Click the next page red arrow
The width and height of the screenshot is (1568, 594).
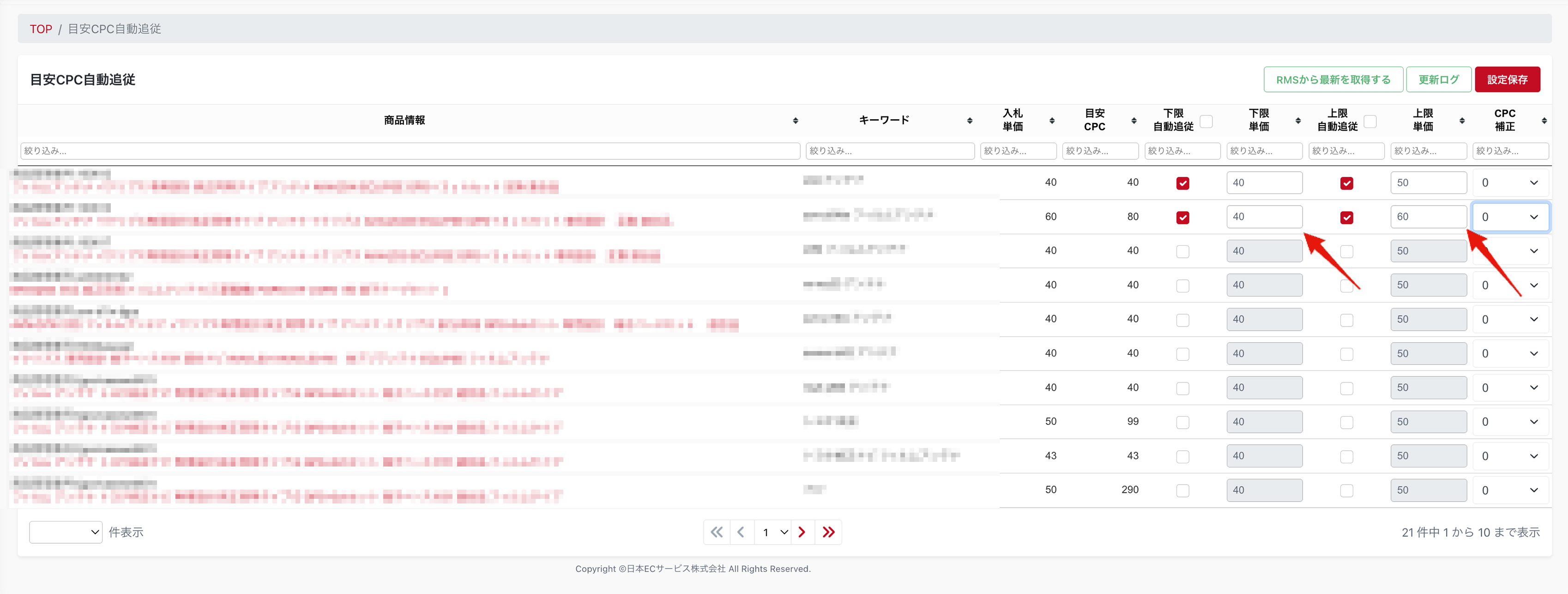[x=802, y=533]
